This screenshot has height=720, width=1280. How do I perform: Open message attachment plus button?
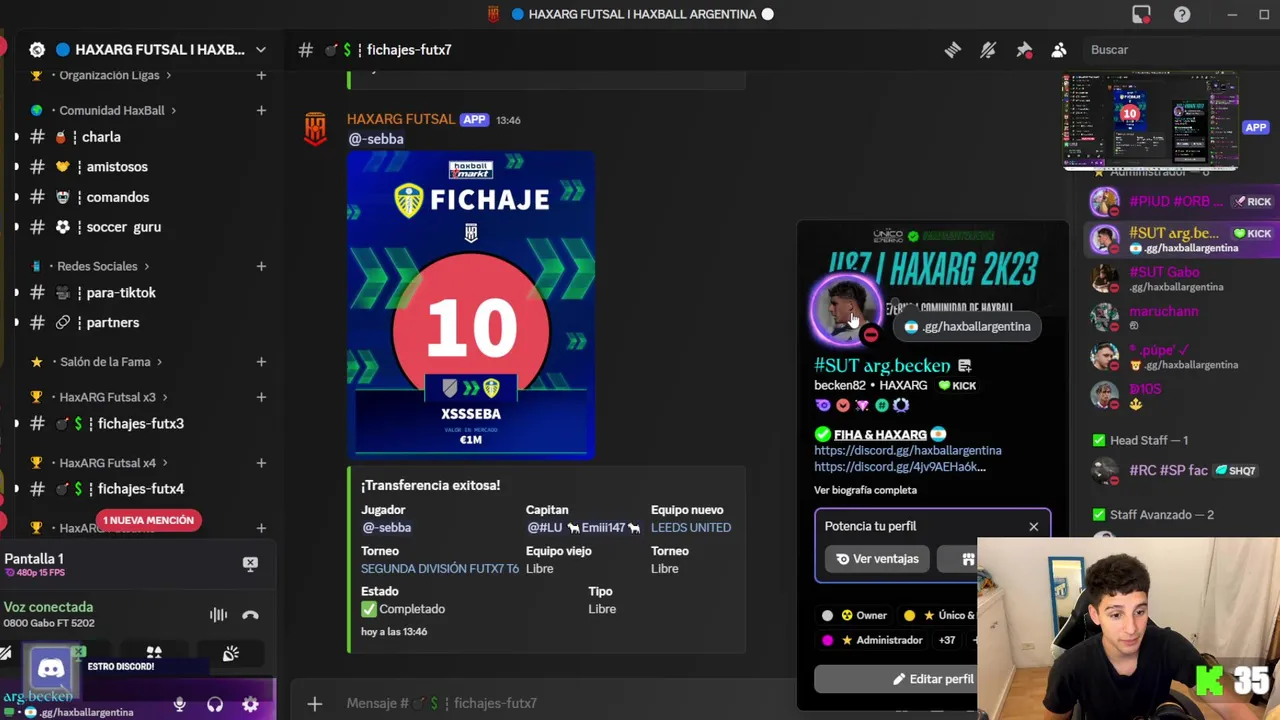click(x=314, y=704)
